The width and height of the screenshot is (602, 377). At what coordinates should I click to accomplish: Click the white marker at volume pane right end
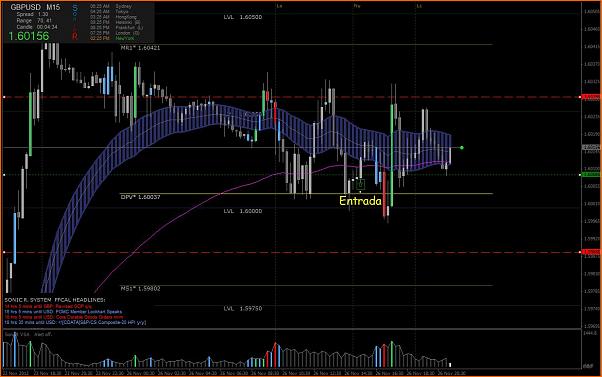coord(450,365)
